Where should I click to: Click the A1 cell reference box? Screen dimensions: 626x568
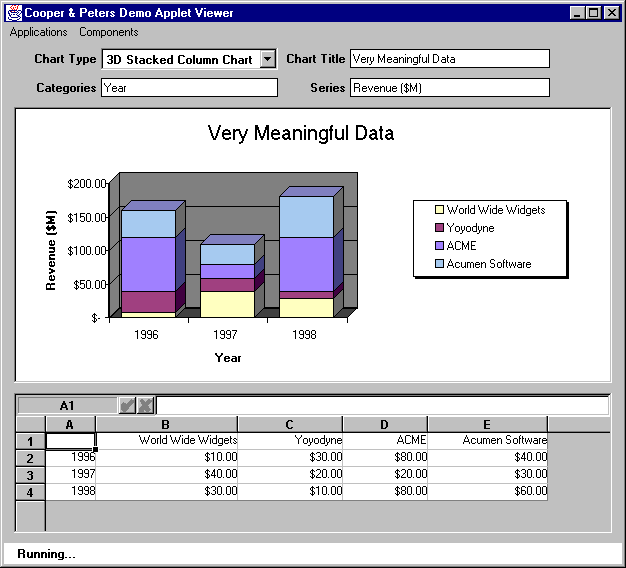coord(67,406)
